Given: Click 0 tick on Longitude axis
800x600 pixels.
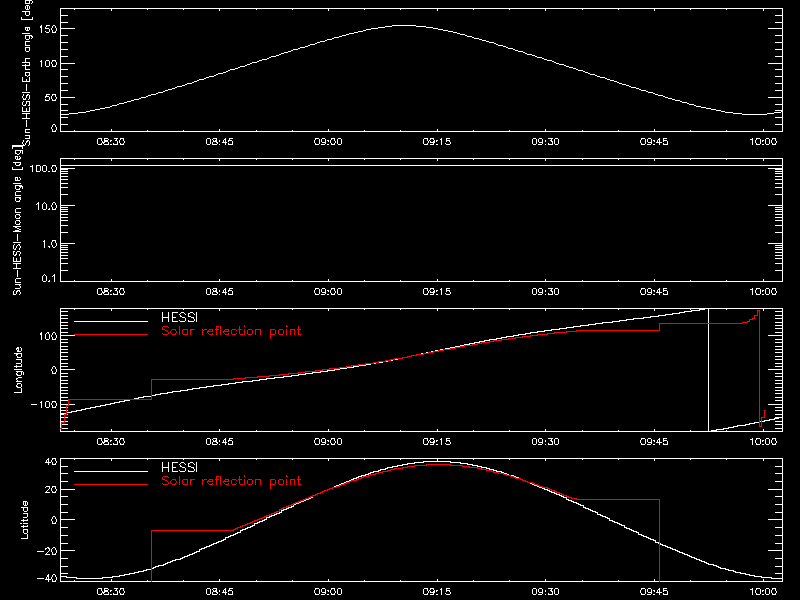Looking at the screenshot, I should tap(54, 370).
